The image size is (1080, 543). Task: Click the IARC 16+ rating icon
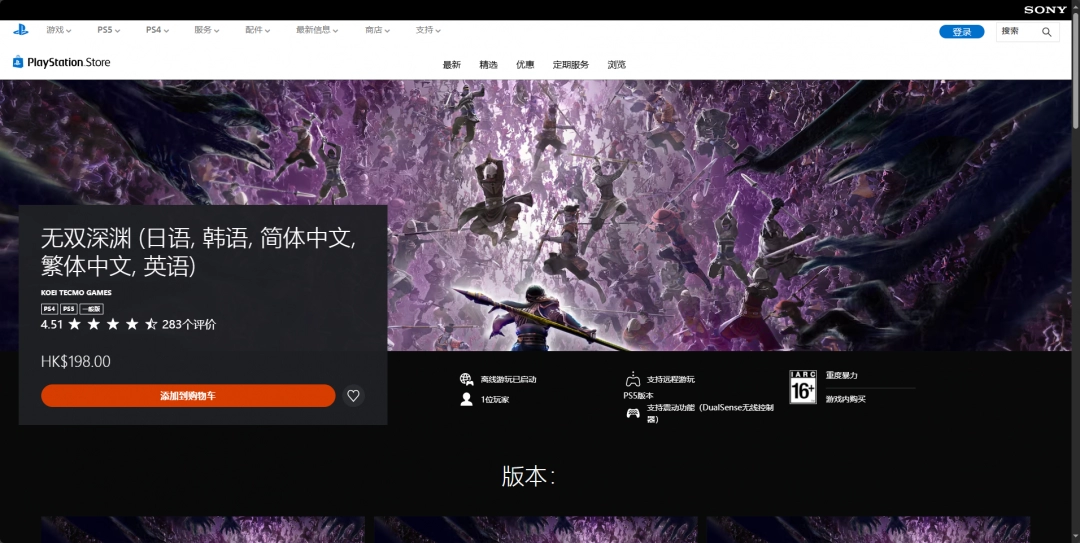click(802, 387)
